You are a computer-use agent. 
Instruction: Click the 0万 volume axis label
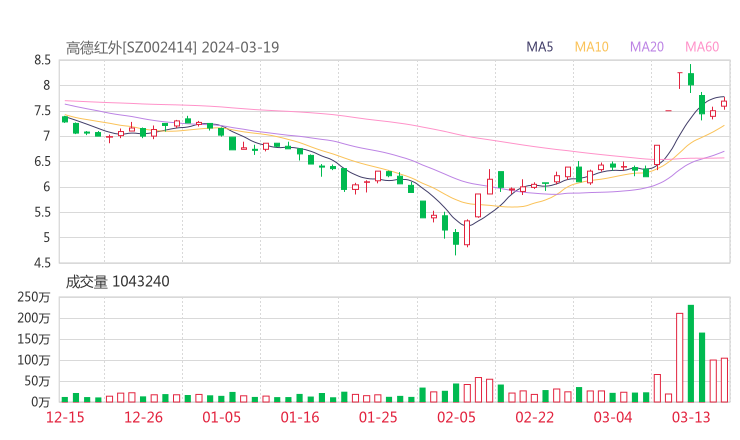click(x=41, y=402)
